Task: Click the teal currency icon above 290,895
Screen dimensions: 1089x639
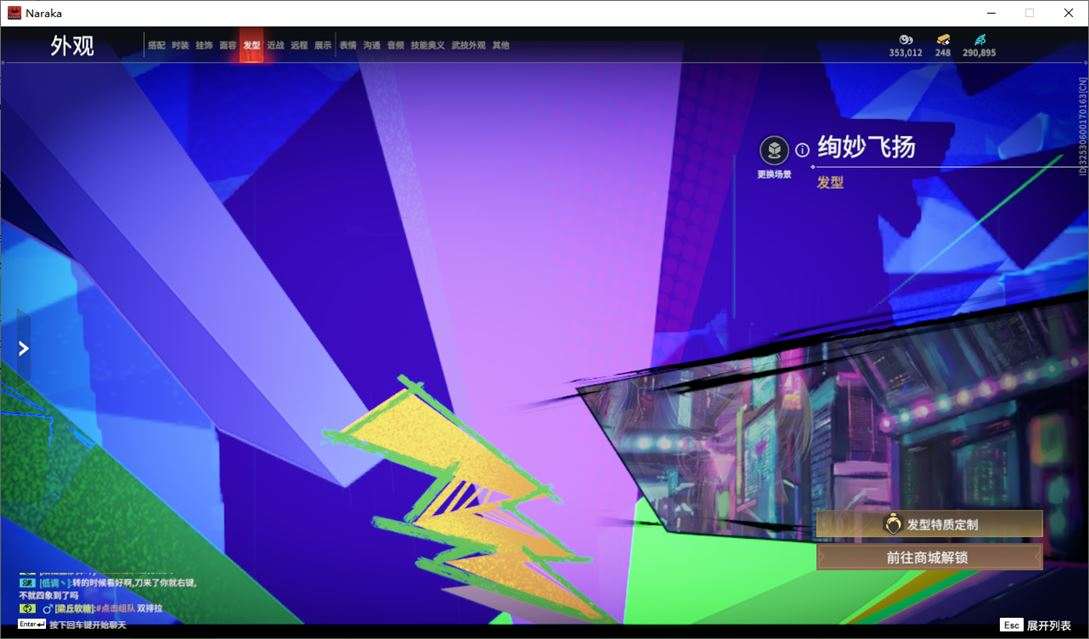Action: click(x=980, y=40)
